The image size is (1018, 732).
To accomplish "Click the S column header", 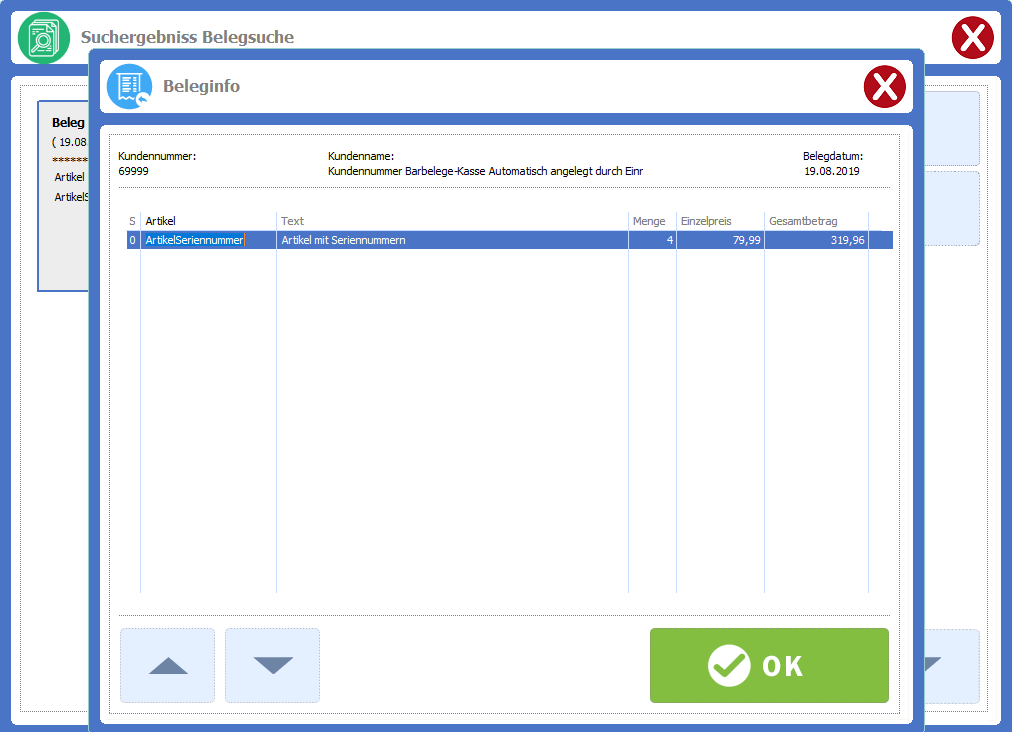I will pos(133,221).
